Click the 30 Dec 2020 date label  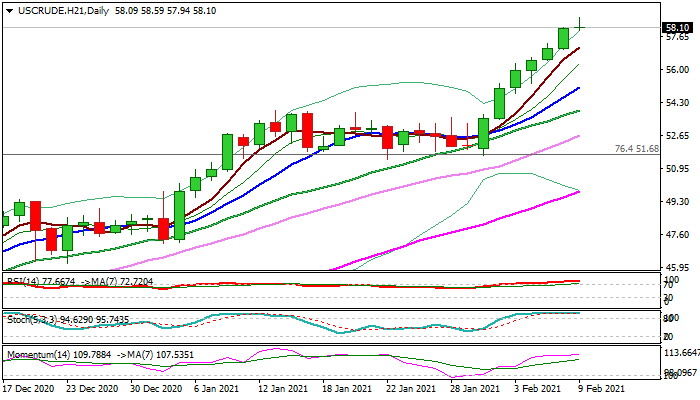(x=153, y=388)
